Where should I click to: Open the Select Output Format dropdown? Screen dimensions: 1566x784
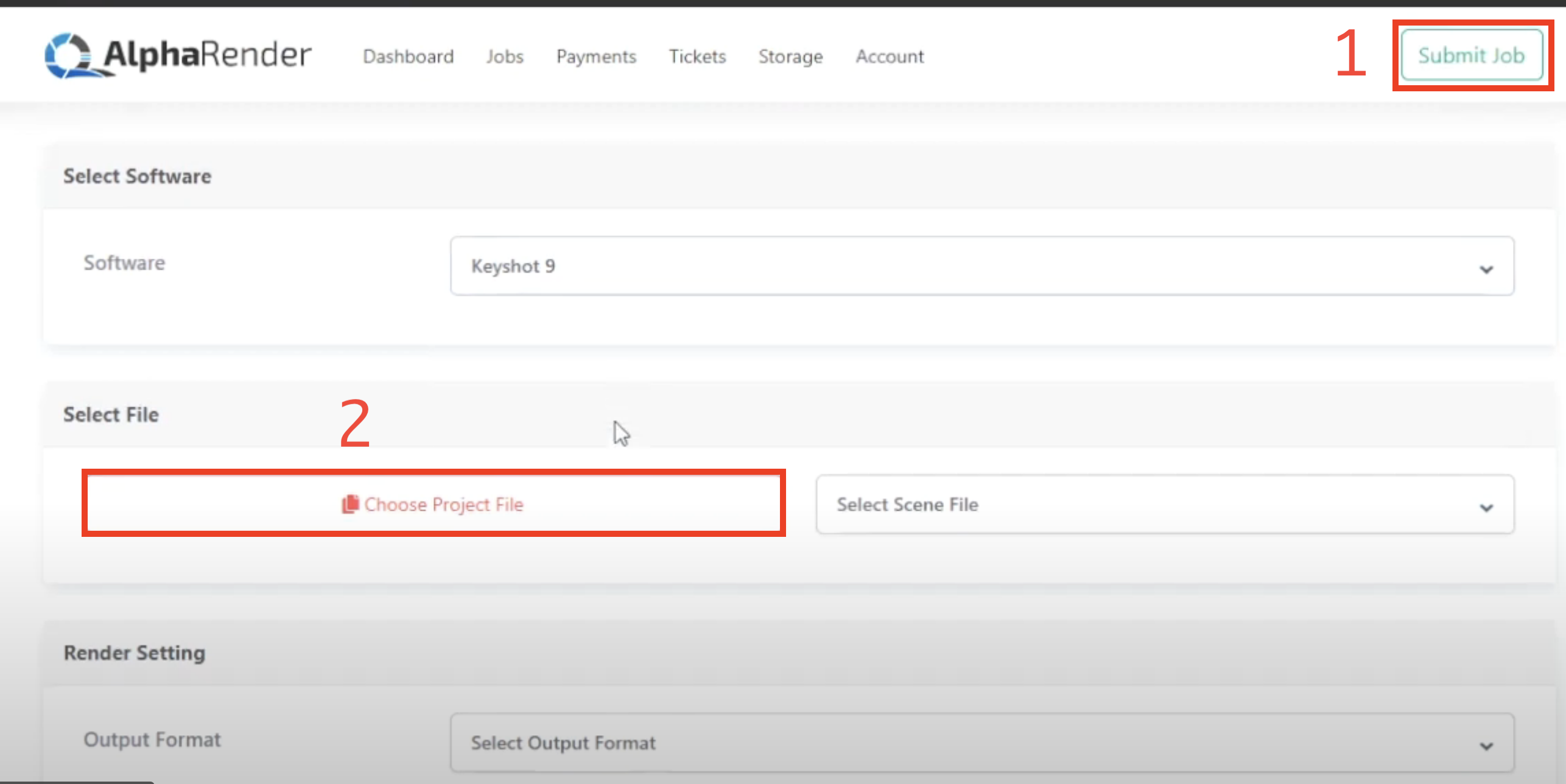pyautogui.click(x=982, y=743)
